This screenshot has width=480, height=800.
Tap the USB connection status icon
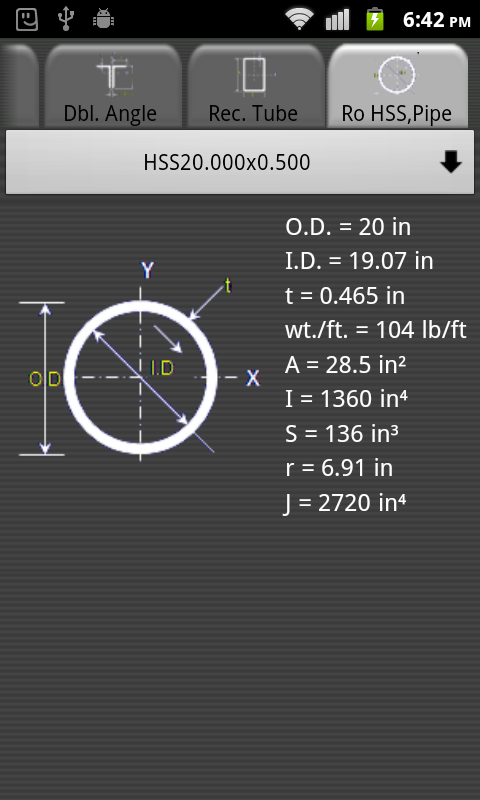click(x=65, y=19)
